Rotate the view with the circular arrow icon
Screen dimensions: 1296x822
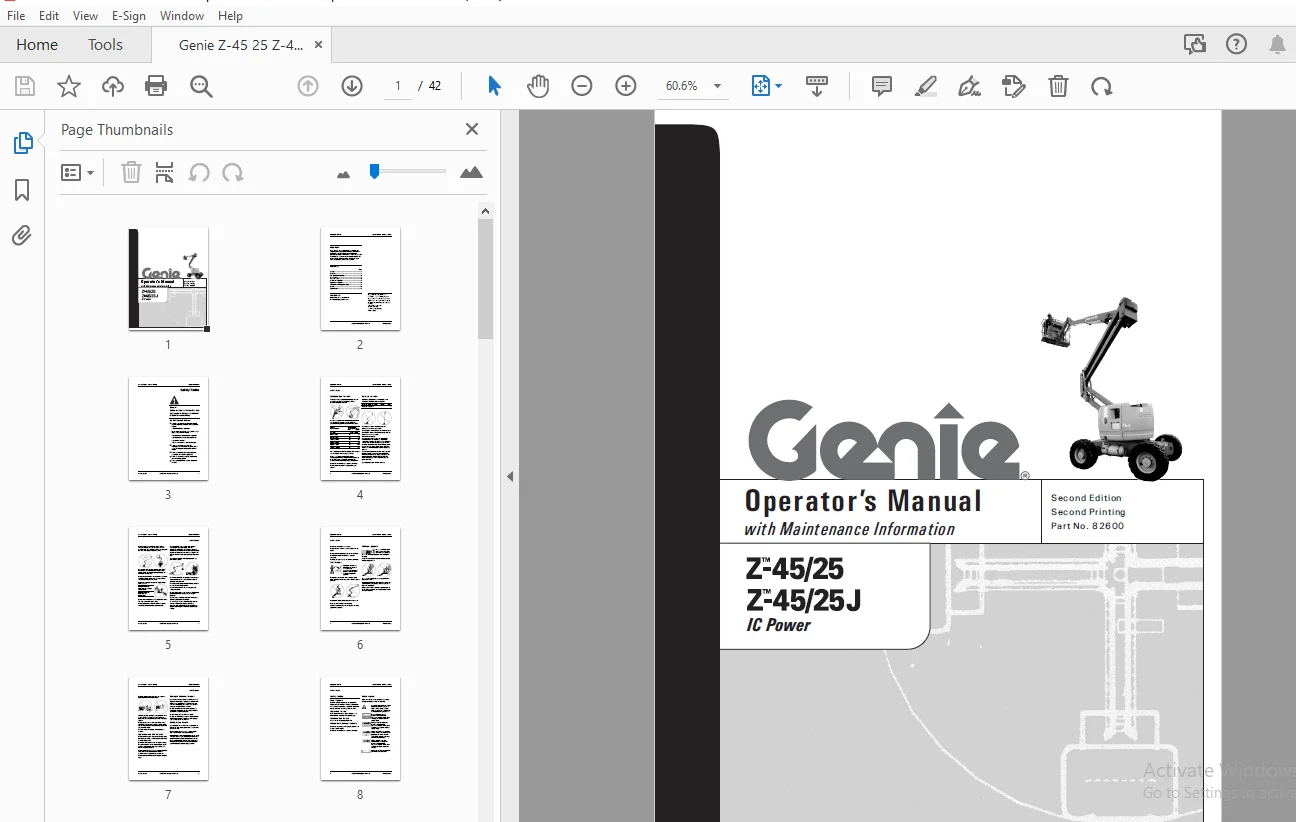[1102, 86]
